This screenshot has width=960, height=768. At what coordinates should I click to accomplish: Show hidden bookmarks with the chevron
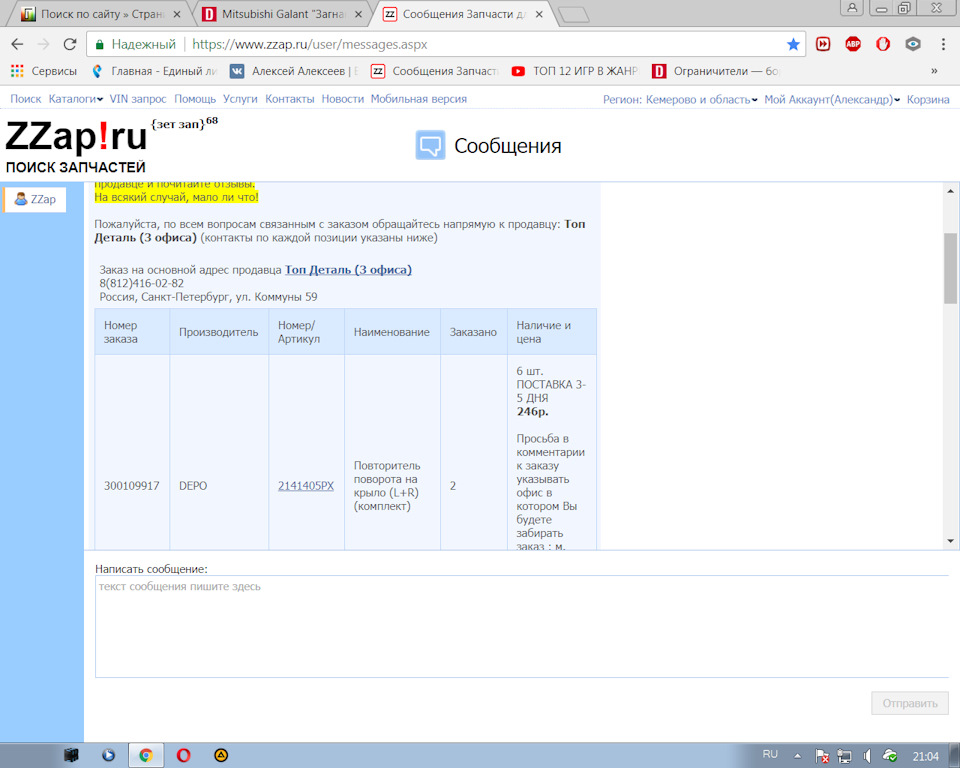pyautogui.click(x=934, y=71)
